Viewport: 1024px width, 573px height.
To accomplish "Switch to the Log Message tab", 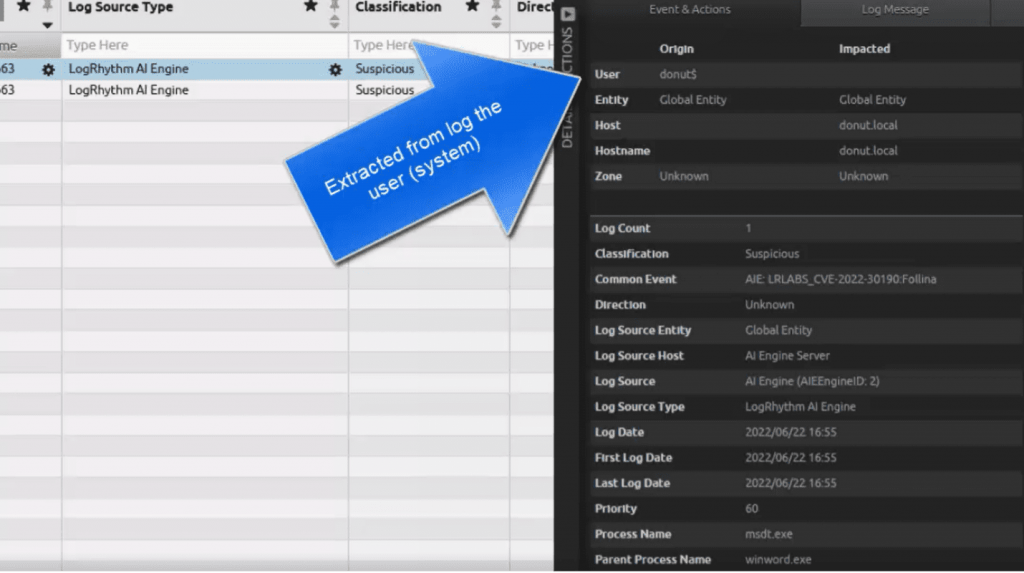I will pos(895,10).
